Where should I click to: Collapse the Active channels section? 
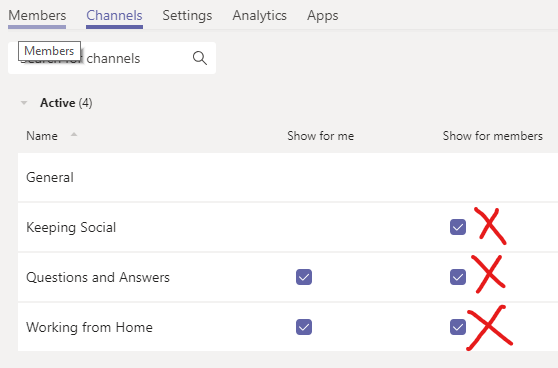pos(24,103)
